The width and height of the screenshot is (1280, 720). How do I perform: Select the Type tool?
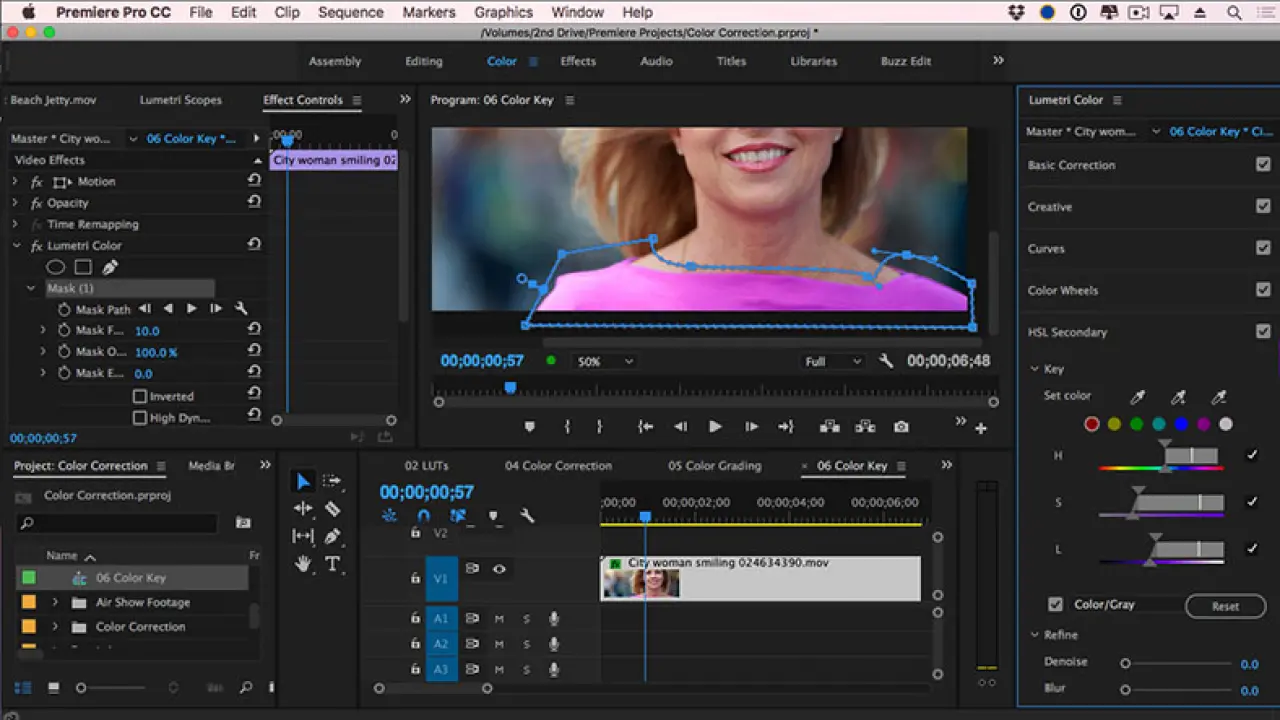(333, 564)
